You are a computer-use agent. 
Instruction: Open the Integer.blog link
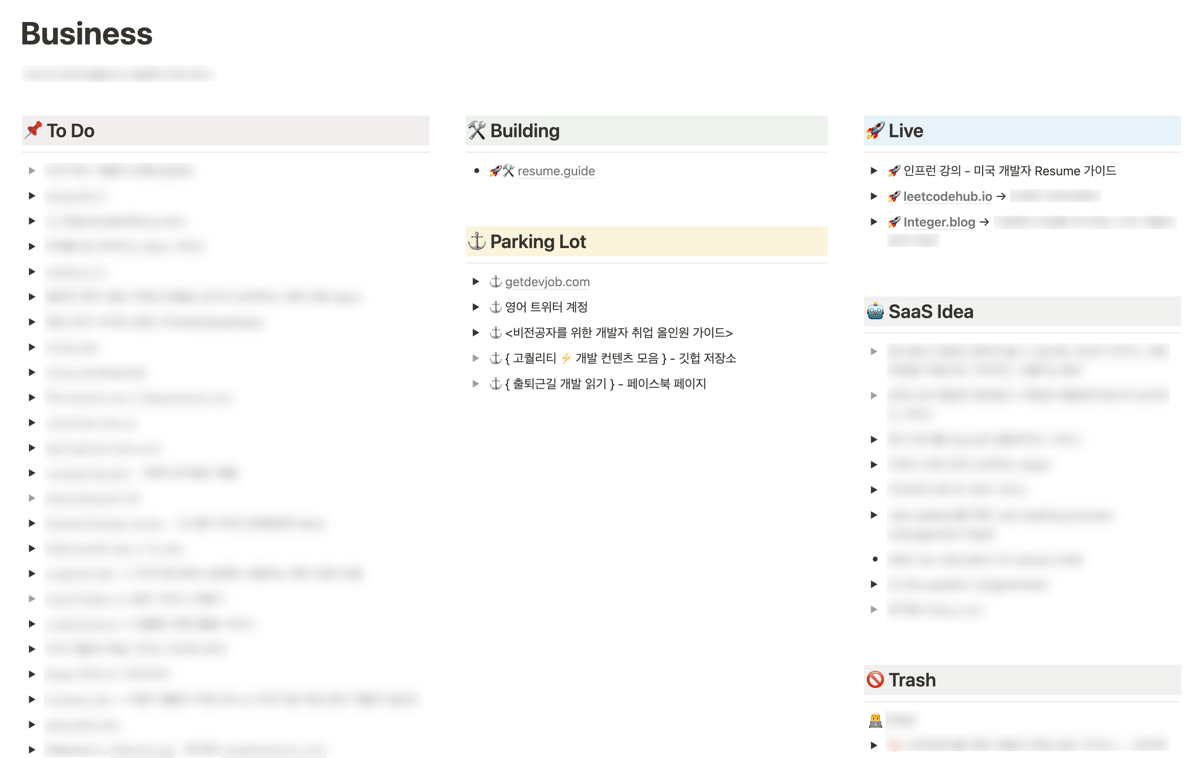(x=939, y=222)
